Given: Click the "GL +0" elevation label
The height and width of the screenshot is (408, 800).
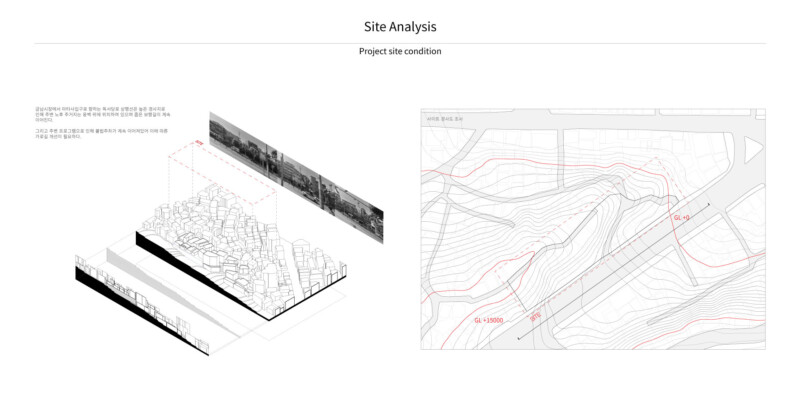Looking at the screenshot, I should [x=683, y=217].
